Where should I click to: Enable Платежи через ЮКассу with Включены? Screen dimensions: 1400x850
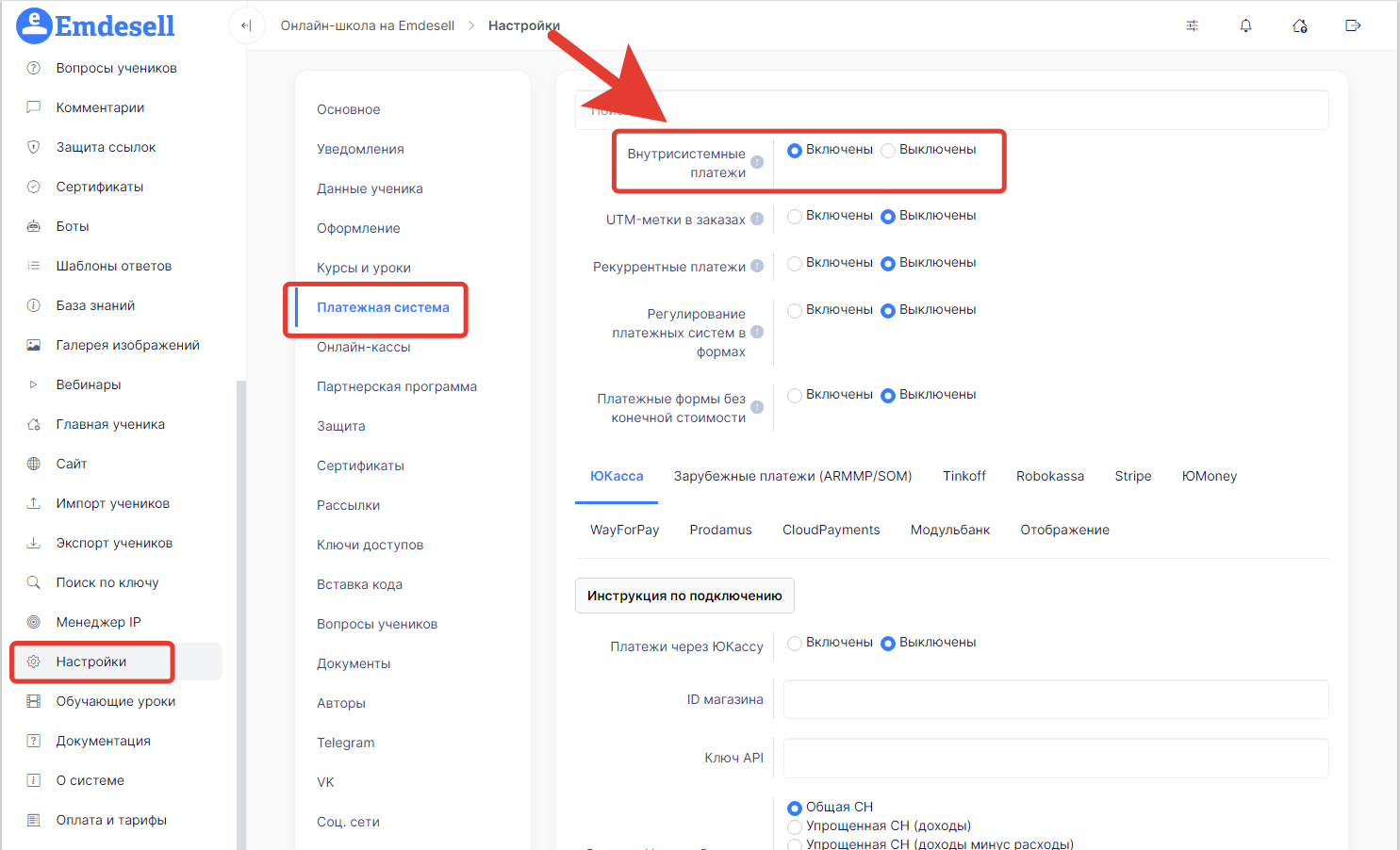(x=795, y=644)
